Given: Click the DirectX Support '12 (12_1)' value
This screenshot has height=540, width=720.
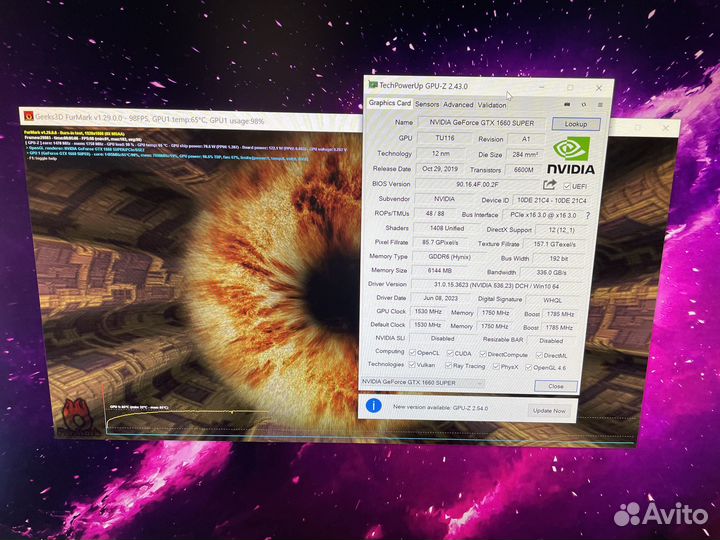Looking at the screenshot, I should 561,230.
